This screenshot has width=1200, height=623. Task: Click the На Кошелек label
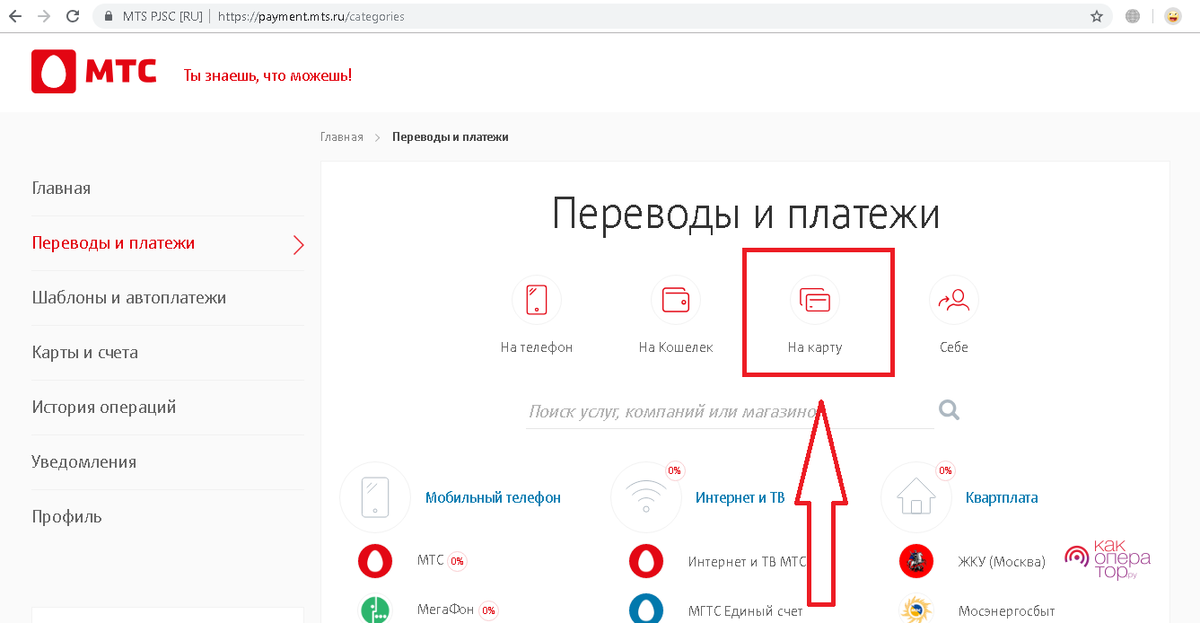[x=676, y=348]
